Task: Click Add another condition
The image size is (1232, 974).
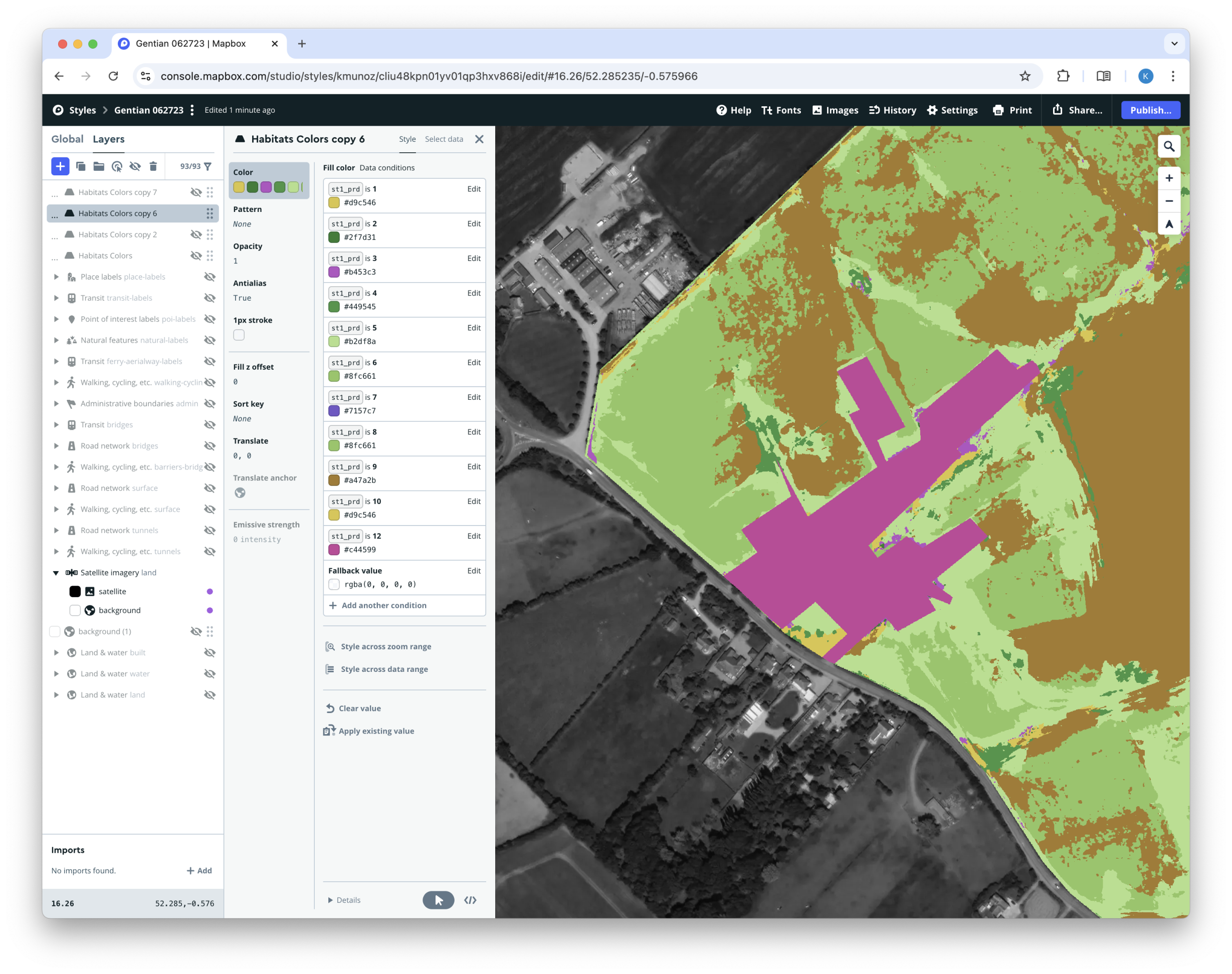Action: pos(377,606)
